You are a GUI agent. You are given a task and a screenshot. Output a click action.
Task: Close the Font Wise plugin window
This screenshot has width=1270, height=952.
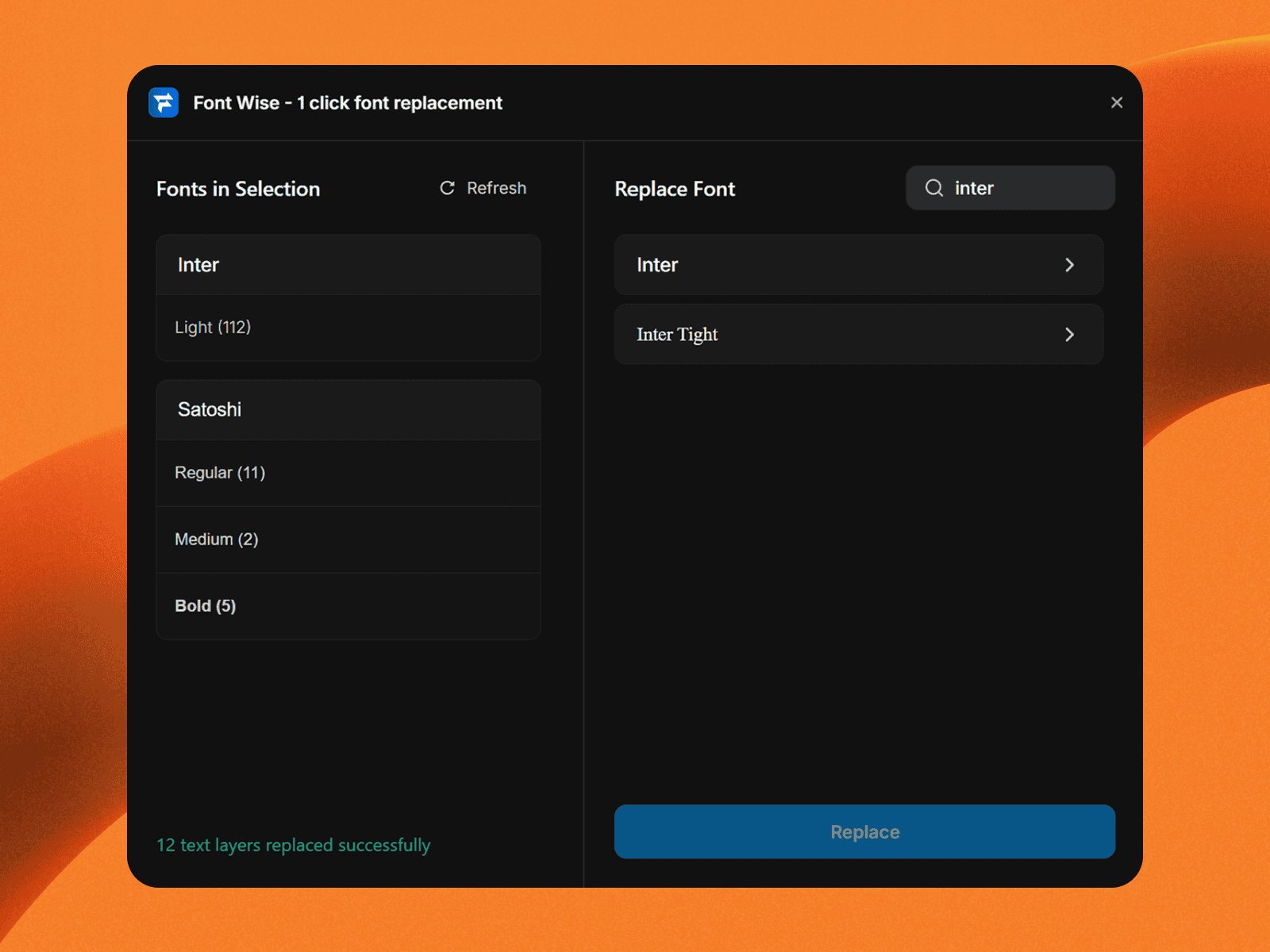pos(1117,102)
